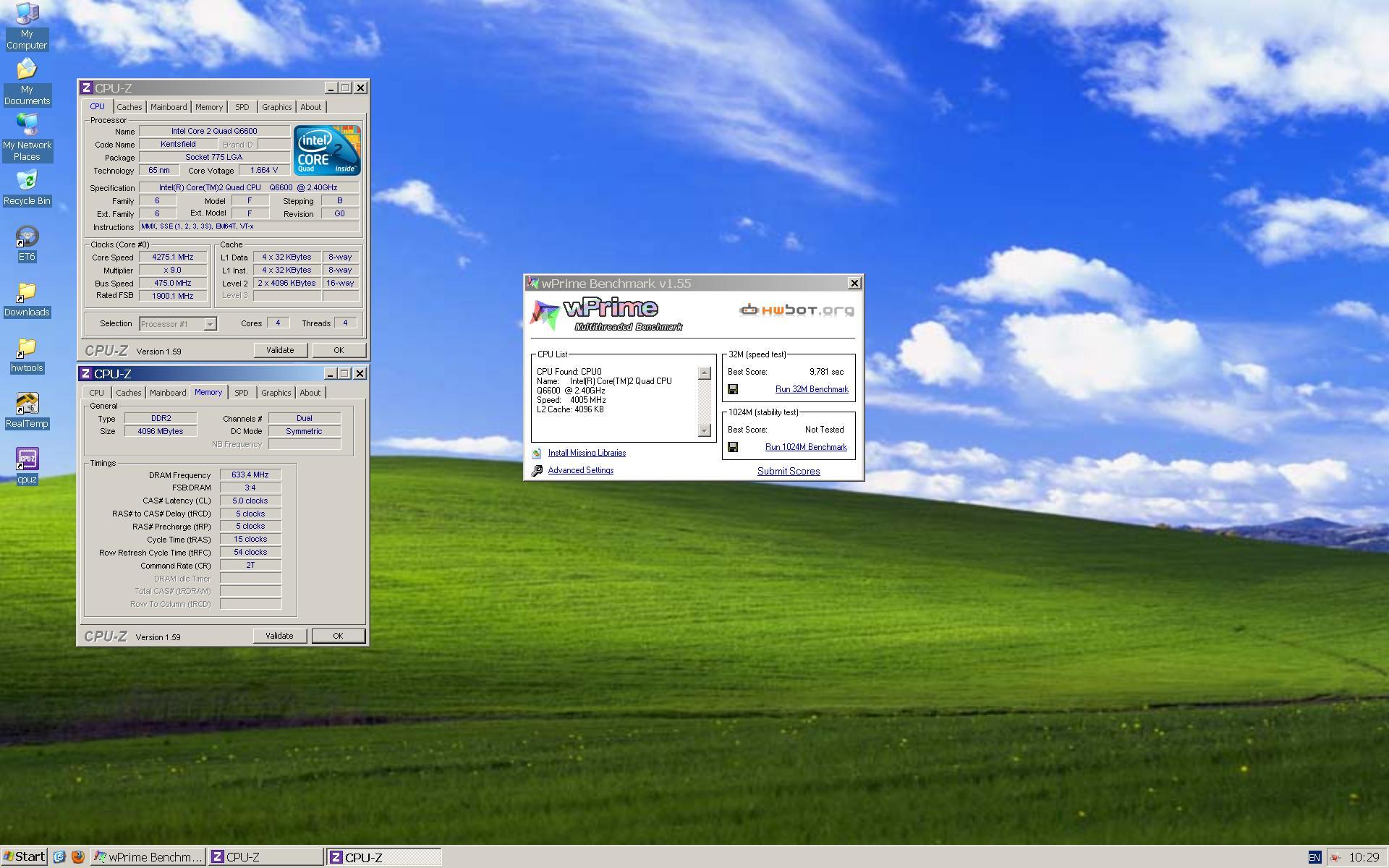Open the Processor #1 selection dropdown
The width and height of the screenshot is (1389, 868).
coord(178,324)
